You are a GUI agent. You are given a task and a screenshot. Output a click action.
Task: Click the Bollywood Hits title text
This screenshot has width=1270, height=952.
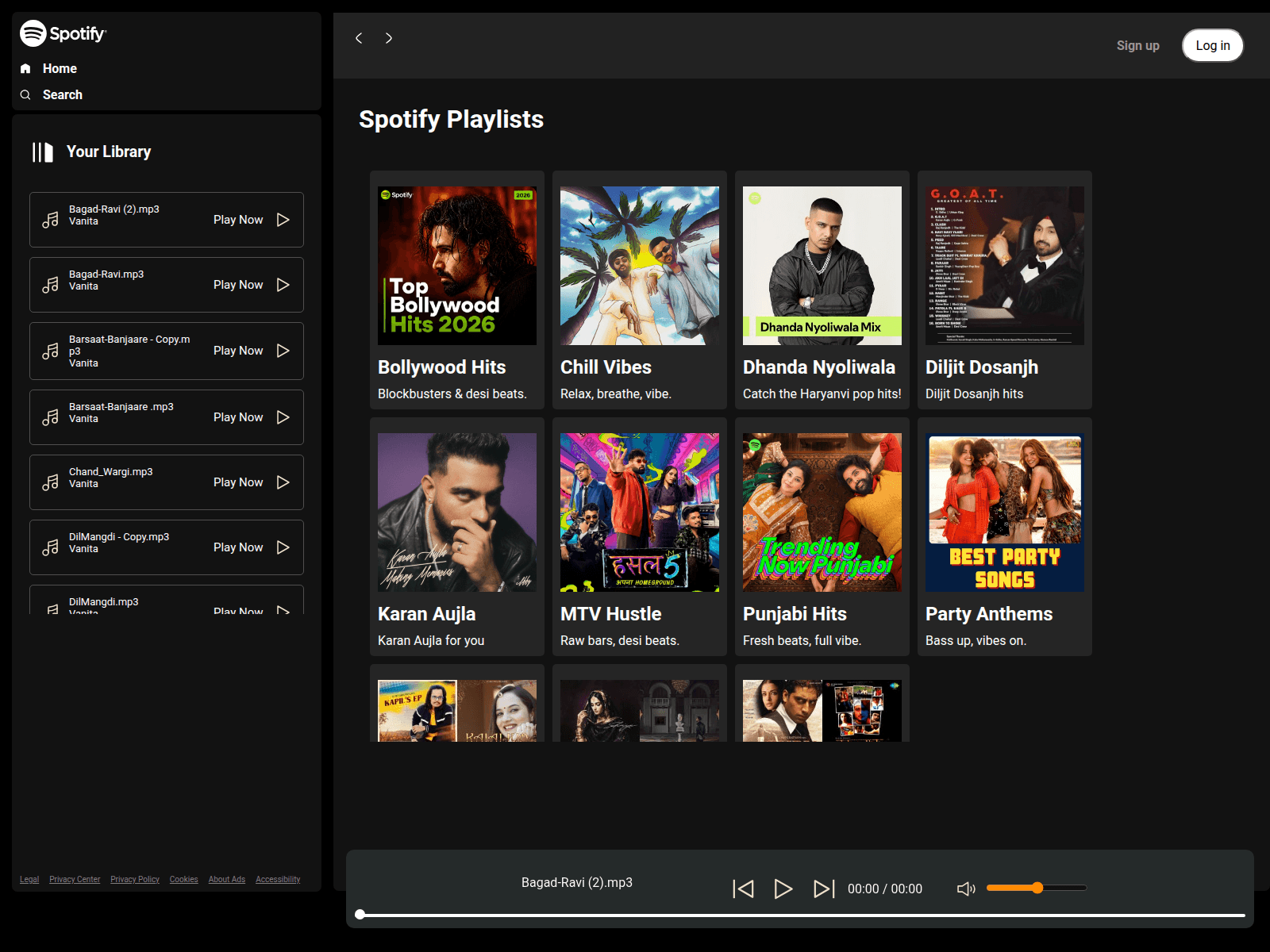(442, 367)
